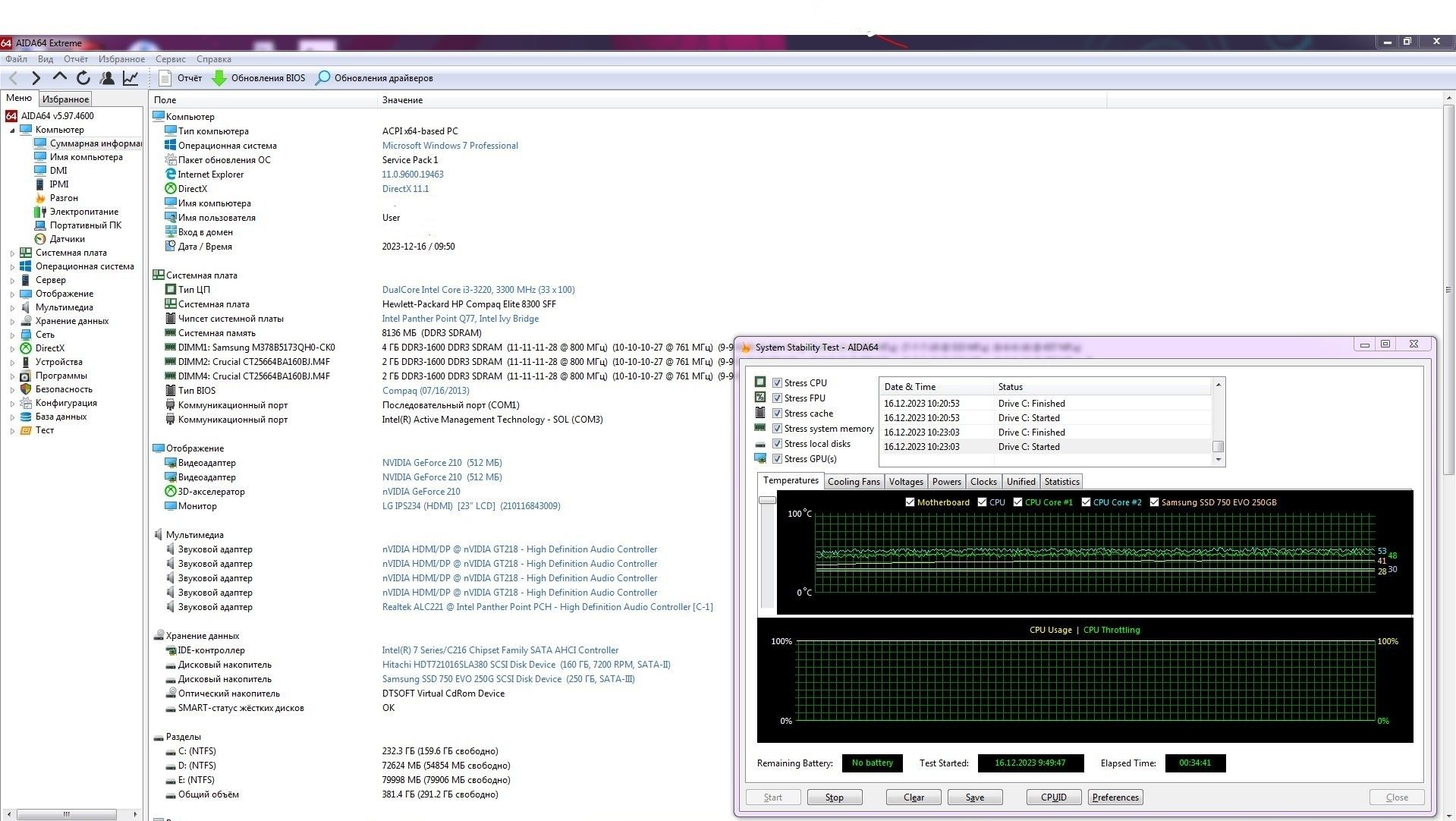Open the DualCore Intel Core i3-3220 link
Screen dimensions: 1456x821
pos(478,290)
